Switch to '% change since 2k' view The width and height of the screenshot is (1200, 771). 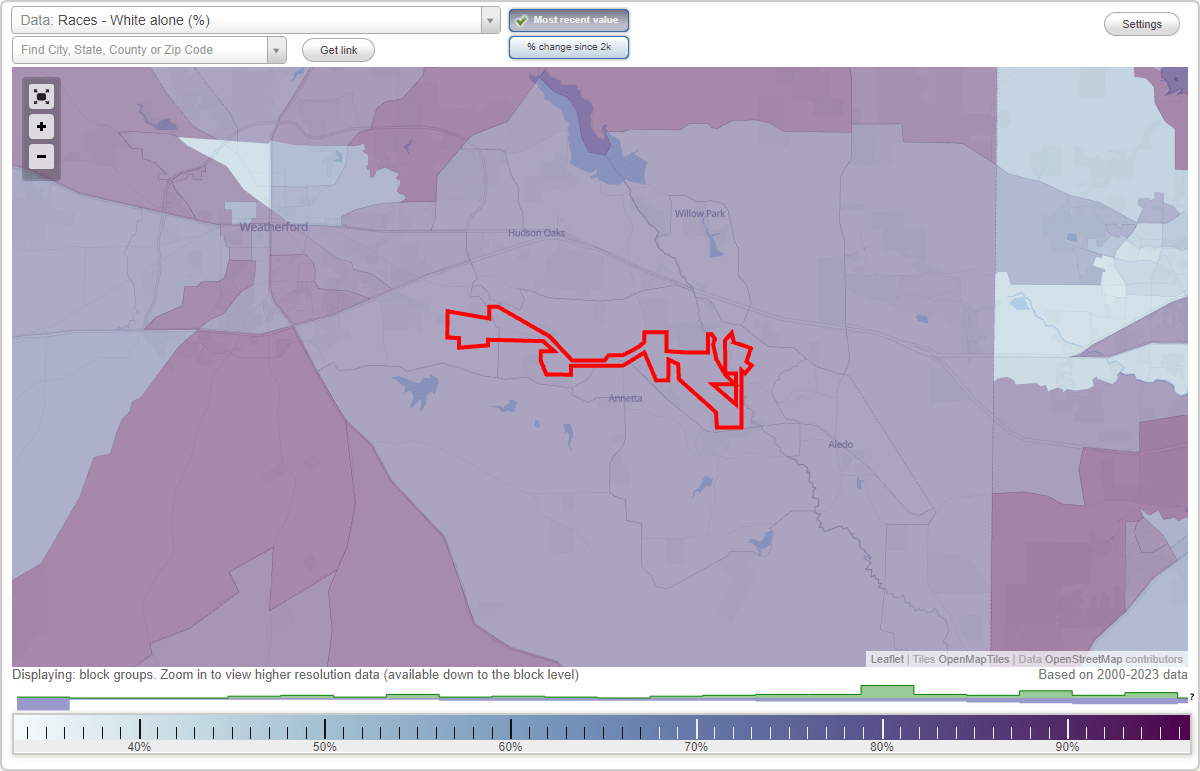[x=568, y=46]
